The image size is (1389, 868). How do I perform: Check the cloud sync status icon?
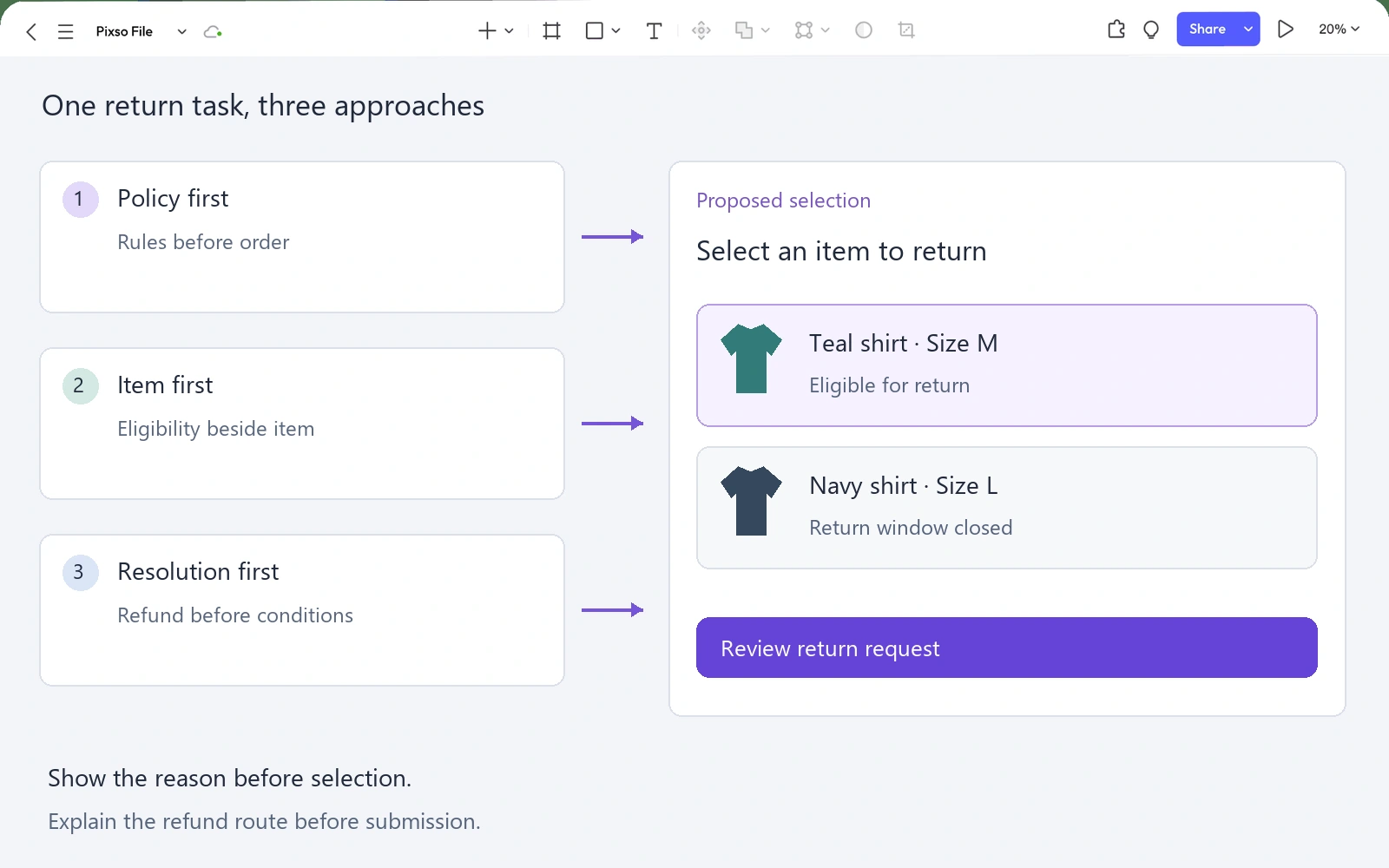pos(213,32)
